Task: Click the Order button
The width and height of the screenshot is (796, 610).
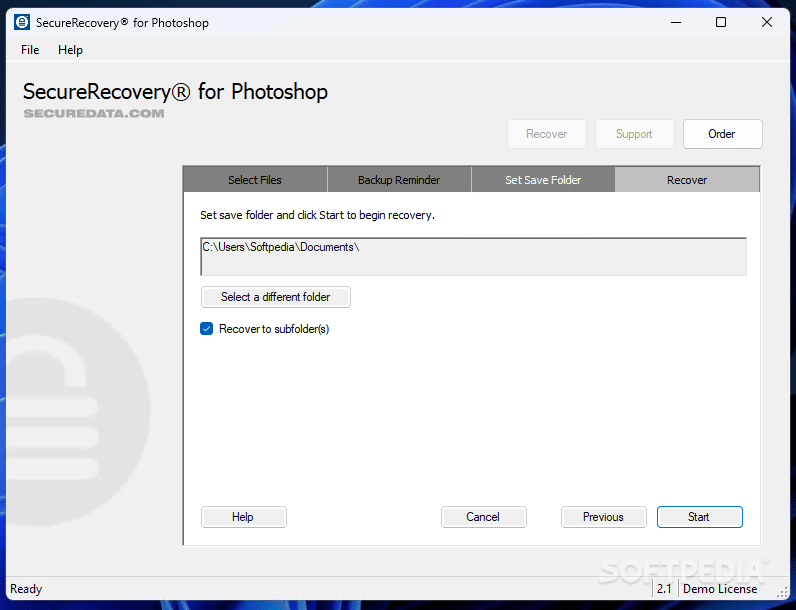Action: click(722, 134)
